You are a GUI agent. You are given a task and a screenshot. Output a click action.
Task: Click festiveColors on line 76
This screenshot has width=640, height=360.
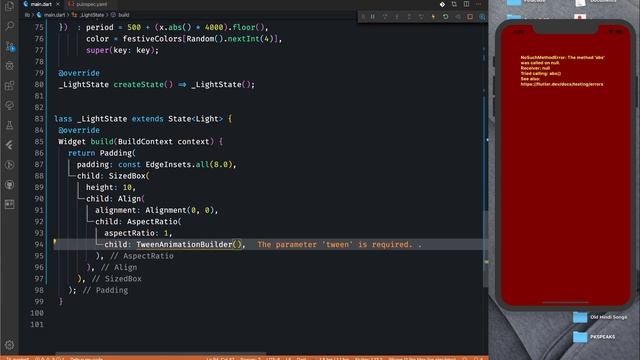(x=152, y=39)
